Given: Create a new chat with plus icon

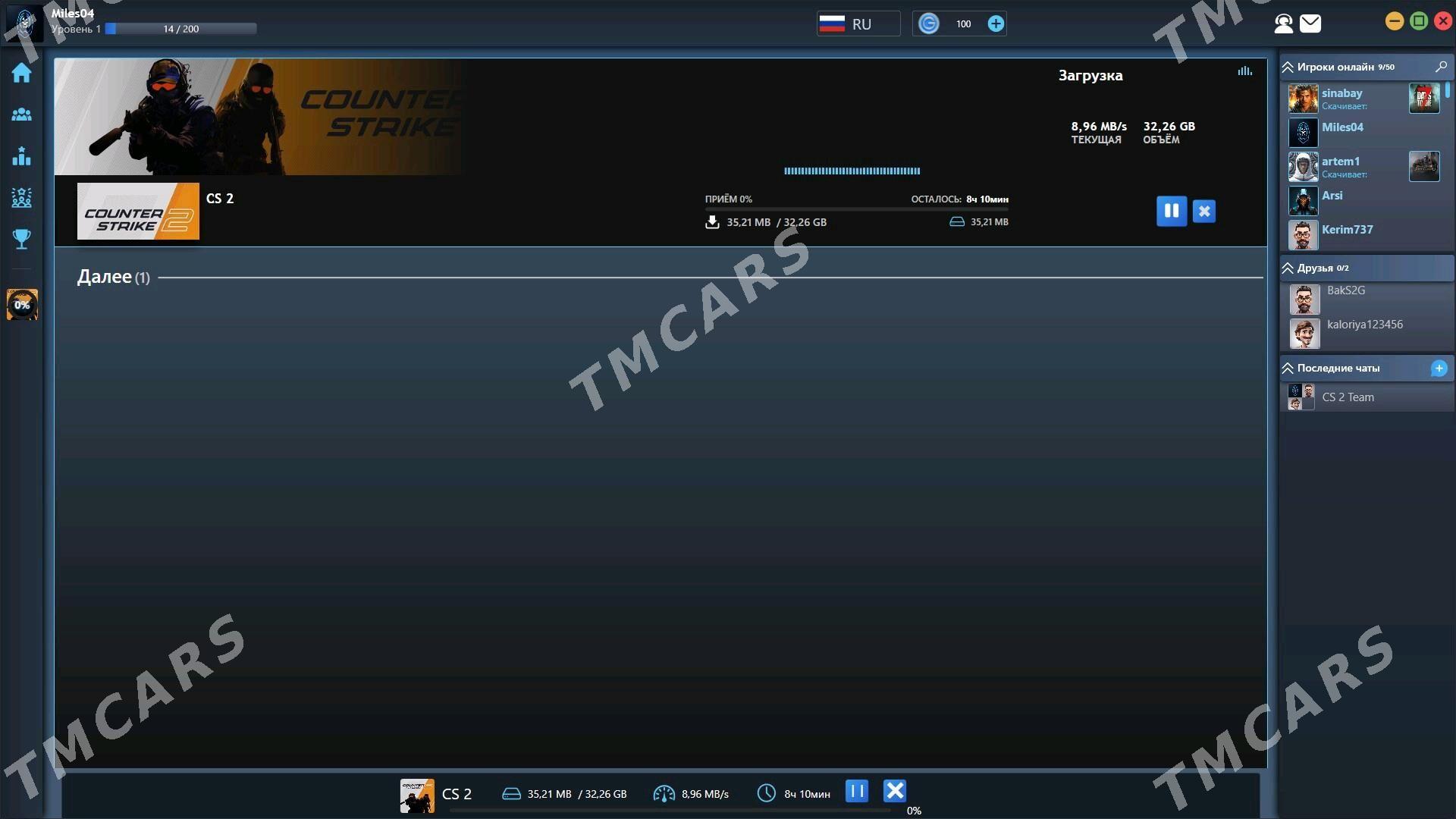Looking at the screenshot, I should click(x=1439, y=369).
